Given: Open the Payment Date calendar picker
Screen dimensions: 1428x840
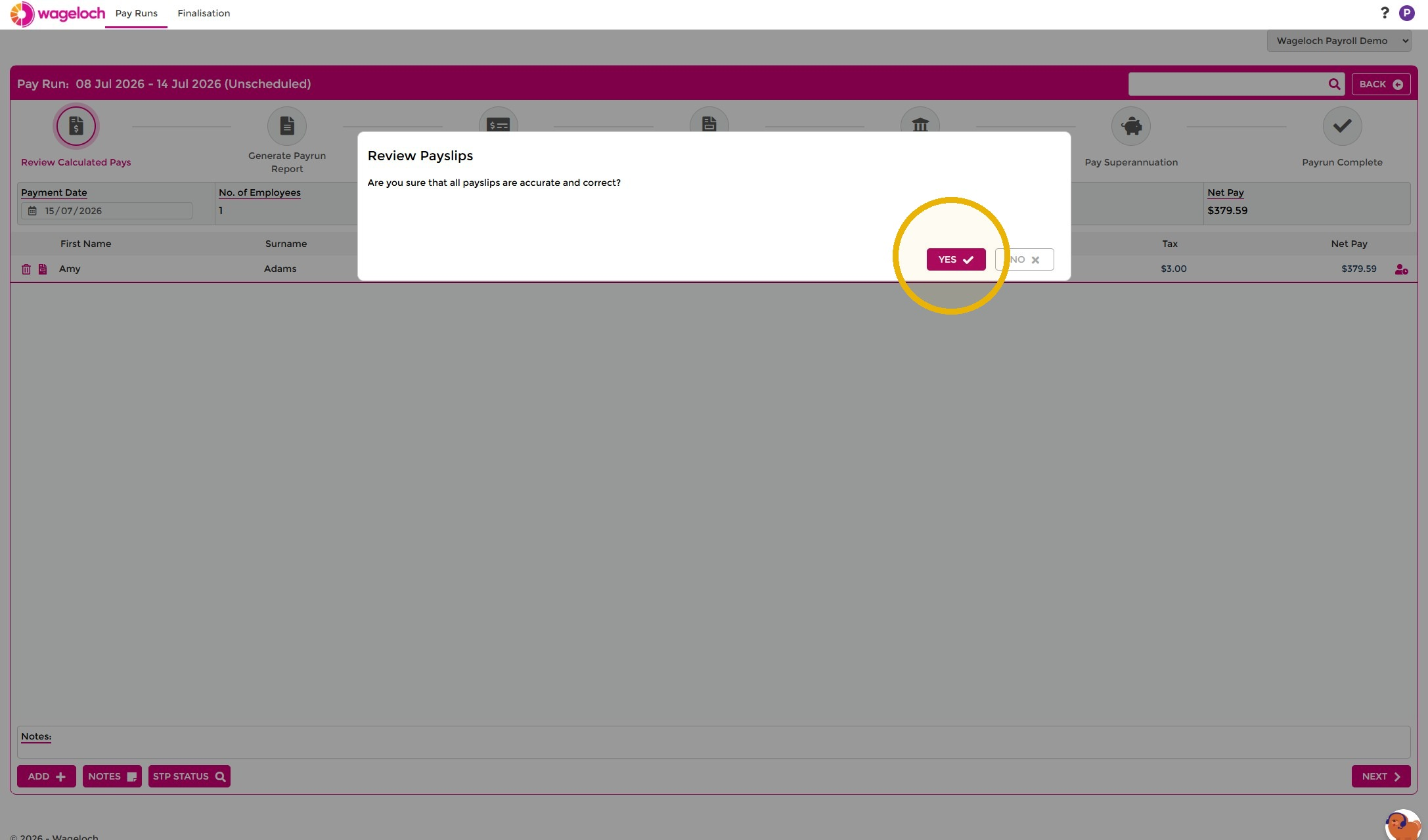Looking at the screenshot, I should 32,211.
